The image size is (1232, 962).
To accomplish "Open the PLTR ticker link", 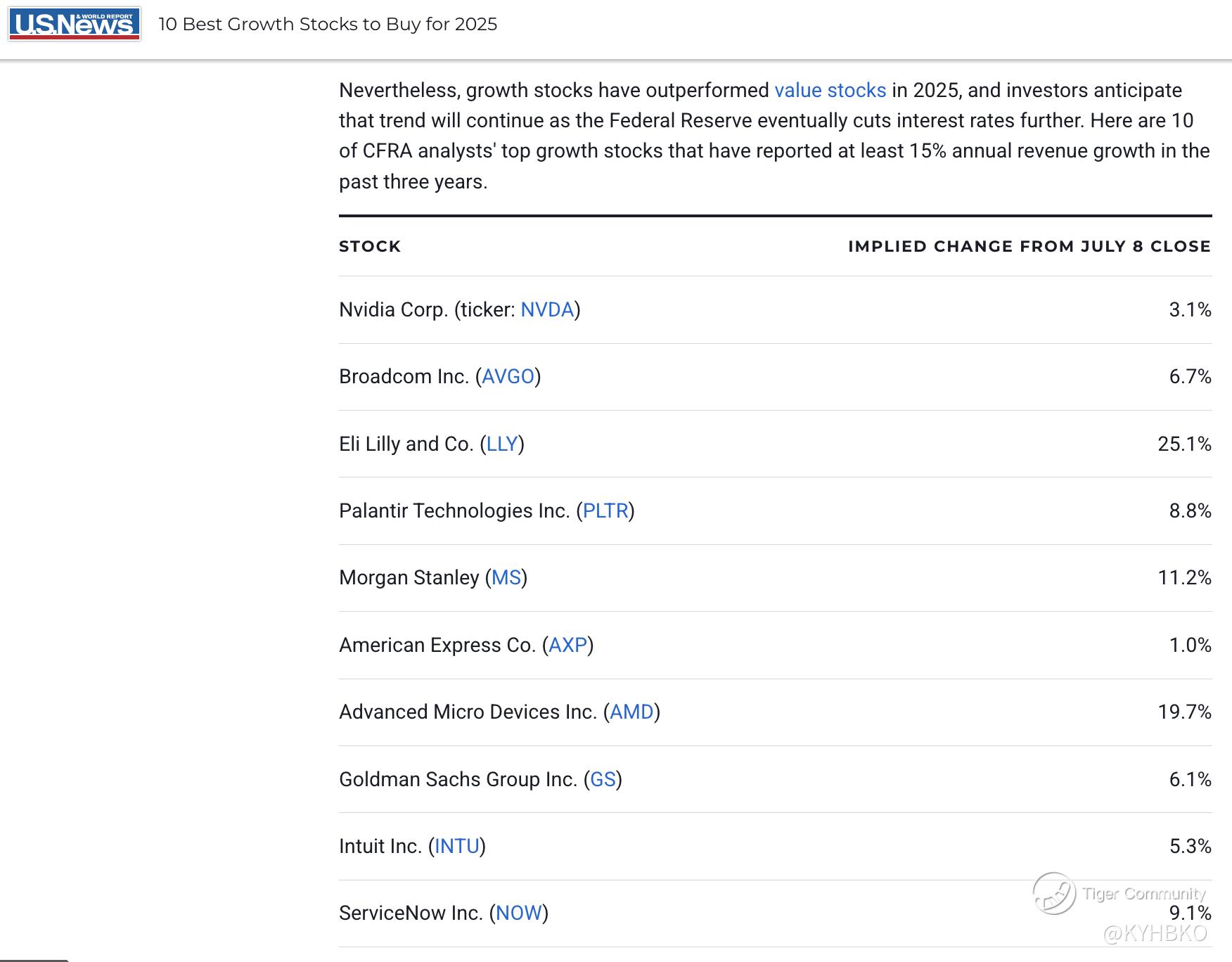I will [605, 511].
